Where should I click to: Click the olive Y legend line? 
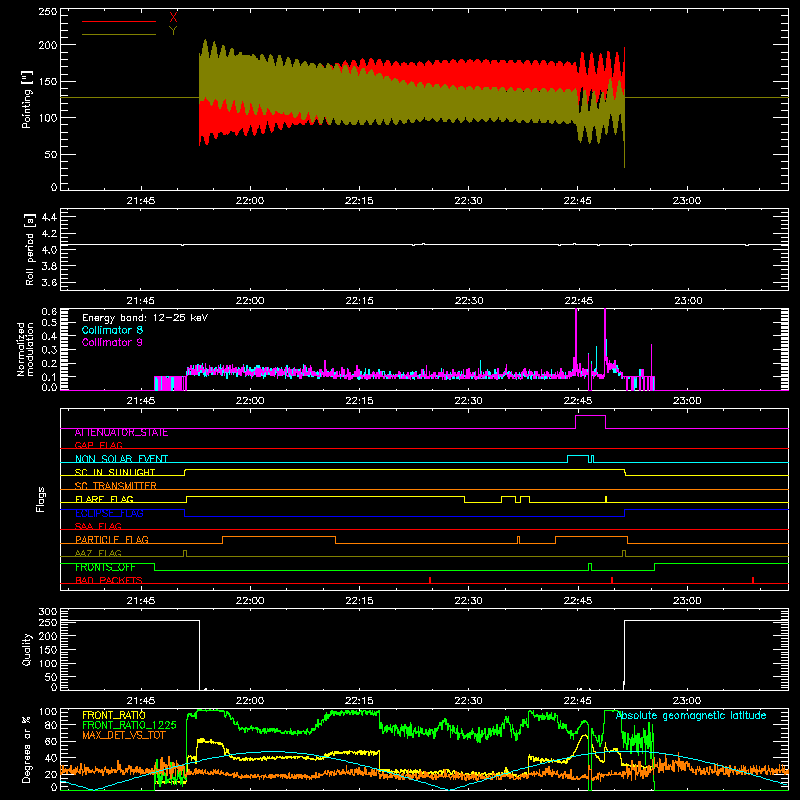click(x=119, y=34)
